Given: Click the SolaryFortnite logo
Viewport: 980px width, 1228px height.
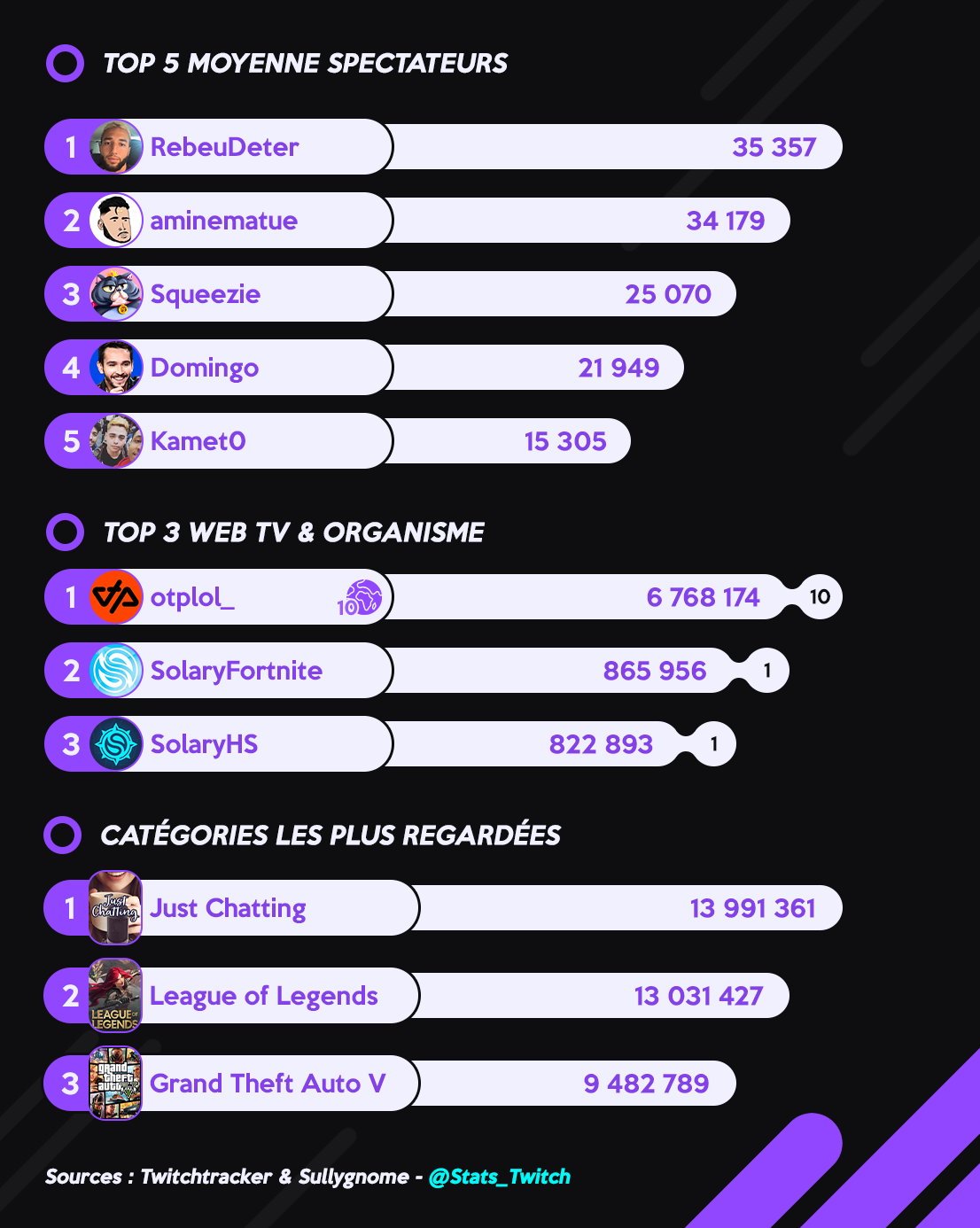Looking at the screenshot, I should 116,671.
